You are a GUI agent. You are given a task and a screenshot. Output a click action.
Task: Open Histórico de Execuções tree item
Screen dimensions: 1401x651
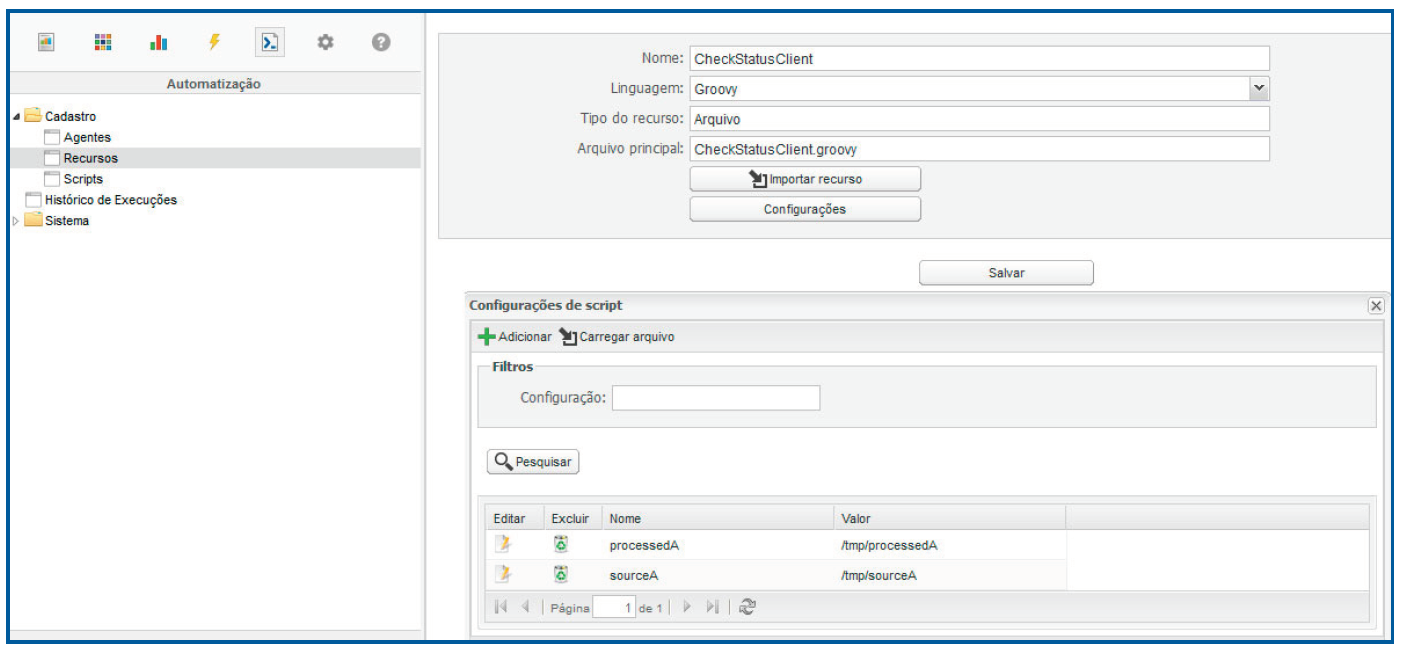tap(110, 200)
